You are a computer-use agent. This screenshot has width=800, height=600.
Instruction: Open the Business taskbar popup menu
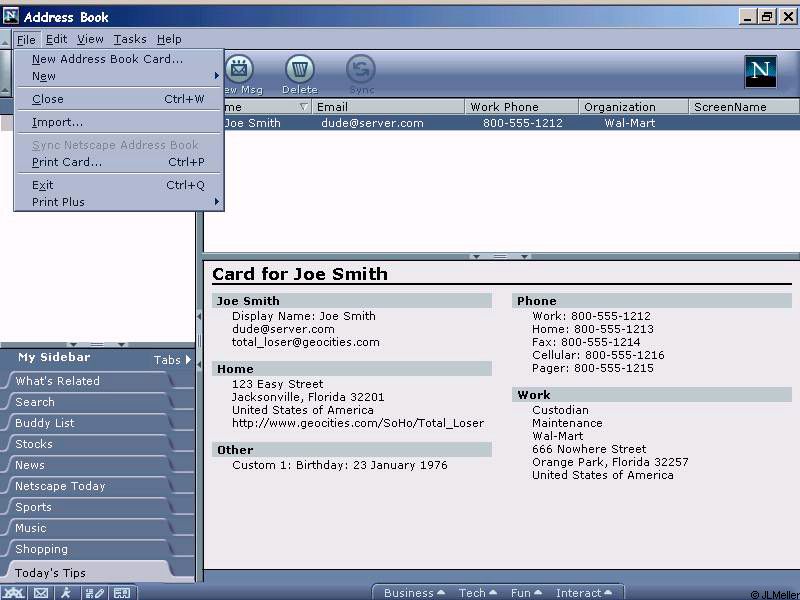coord(414,593)
